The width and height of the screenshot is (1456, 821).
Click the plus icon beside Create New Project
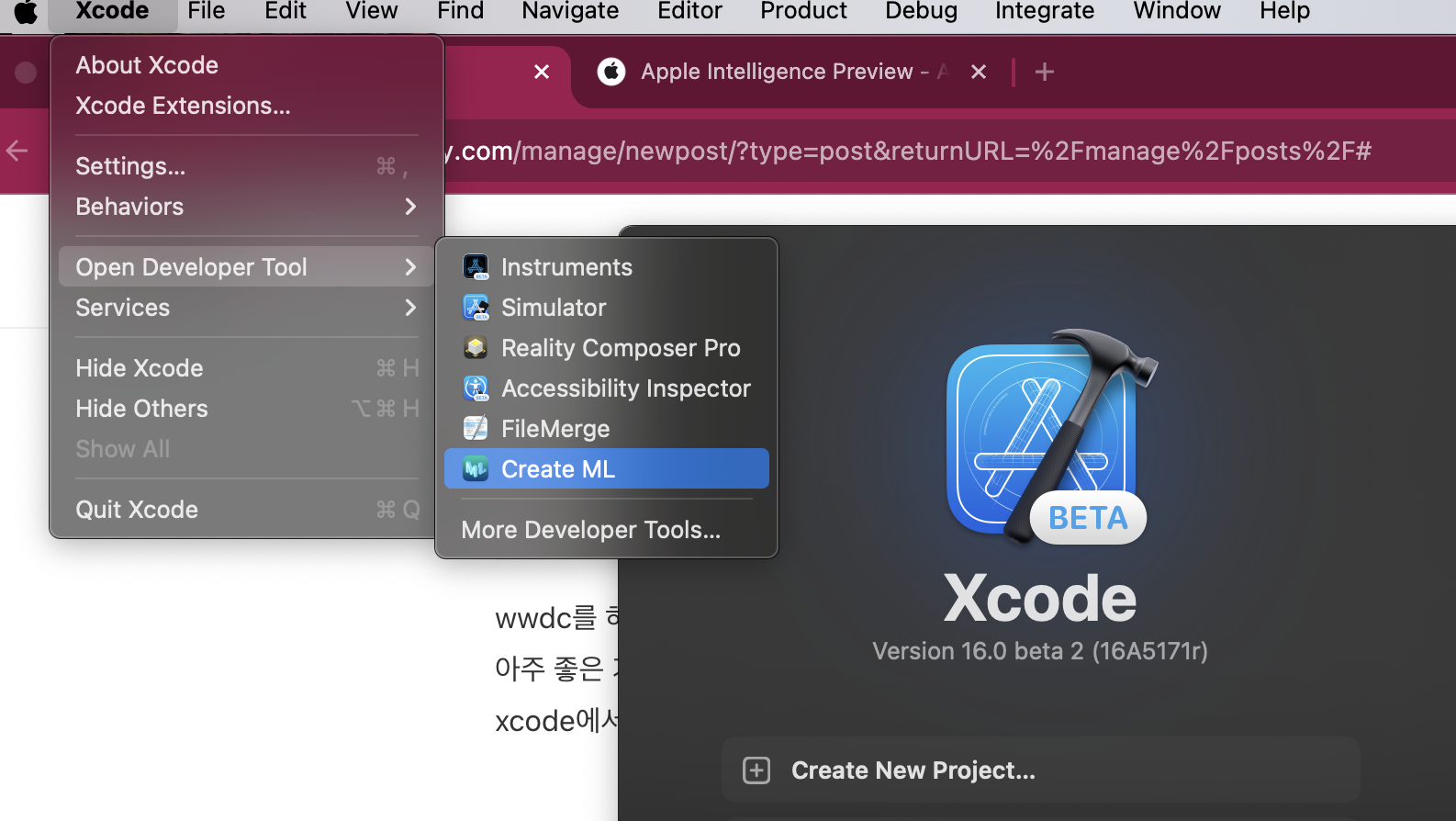756,770
